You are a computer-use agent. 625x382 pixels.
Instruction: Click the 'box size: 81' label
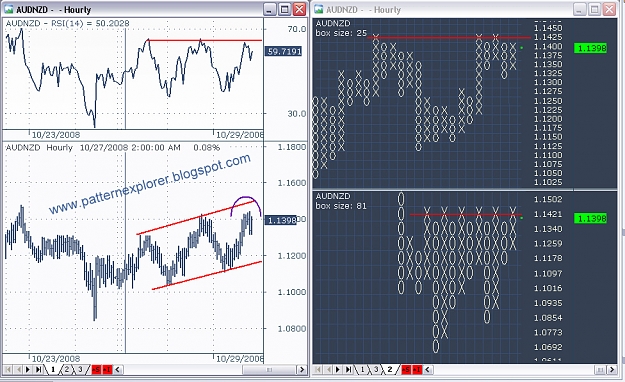pyautogui.click(x=341, y=206)
